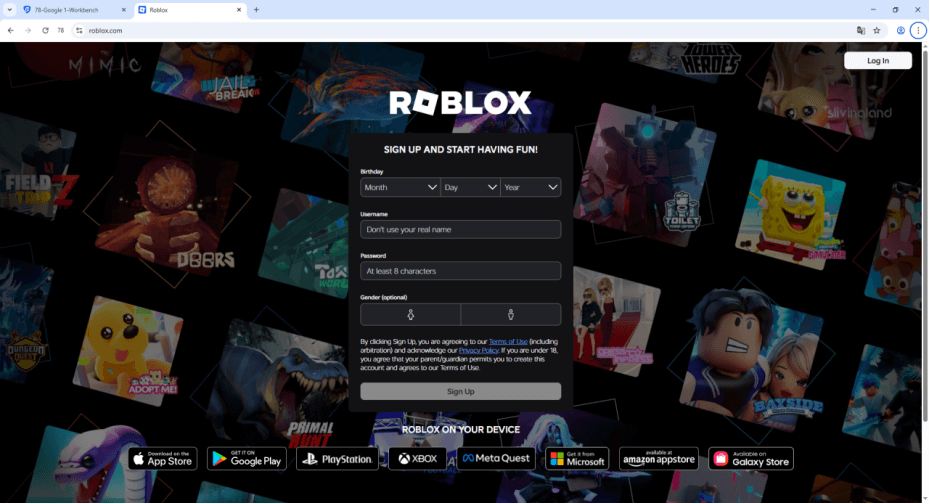Click the Meta Quest store badge
The width and height of the screenshot is (930, 504).
(496, 458)
